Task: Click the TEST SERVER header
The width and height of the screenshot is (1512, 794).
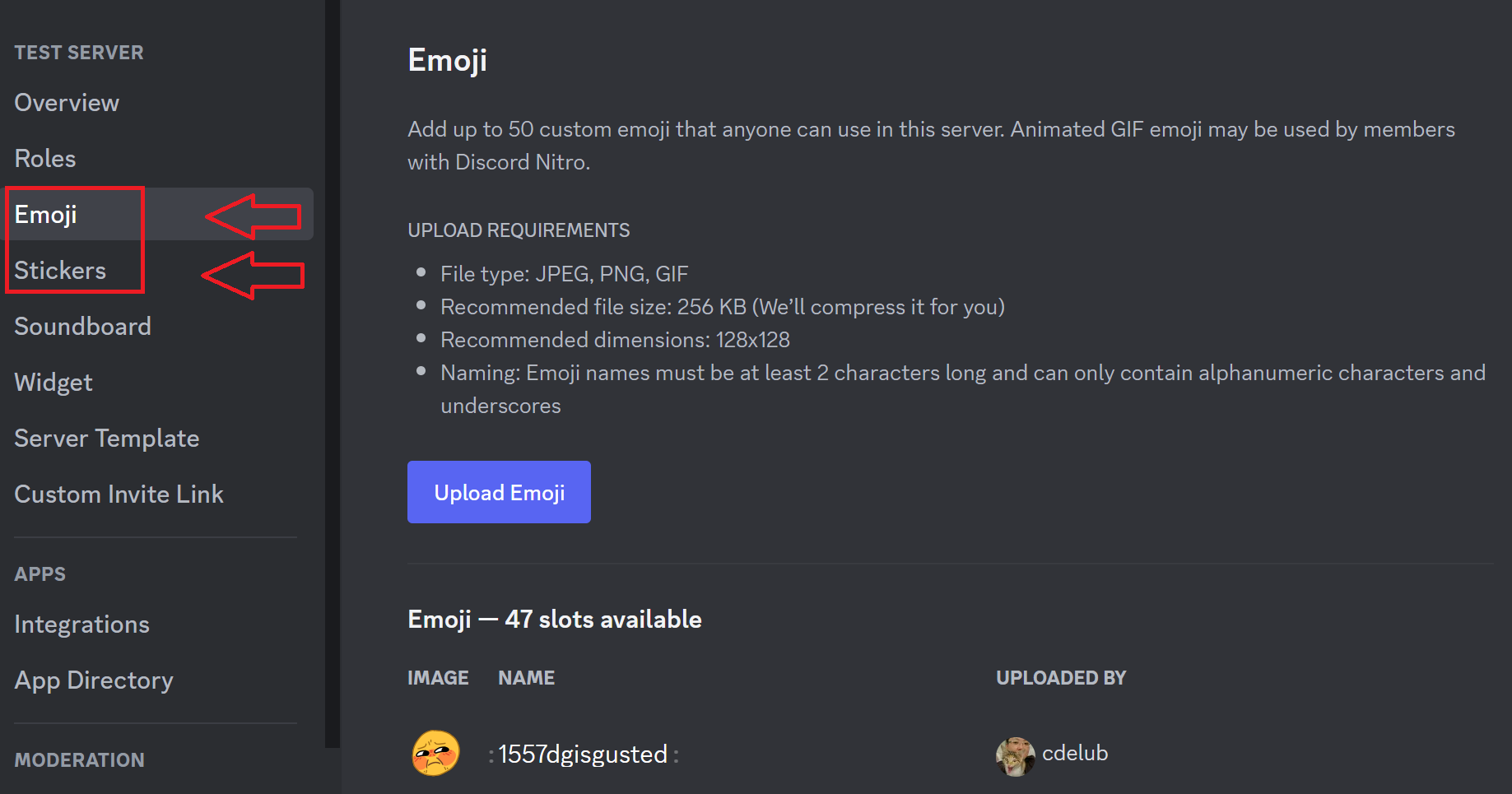Action: [78, 52]
